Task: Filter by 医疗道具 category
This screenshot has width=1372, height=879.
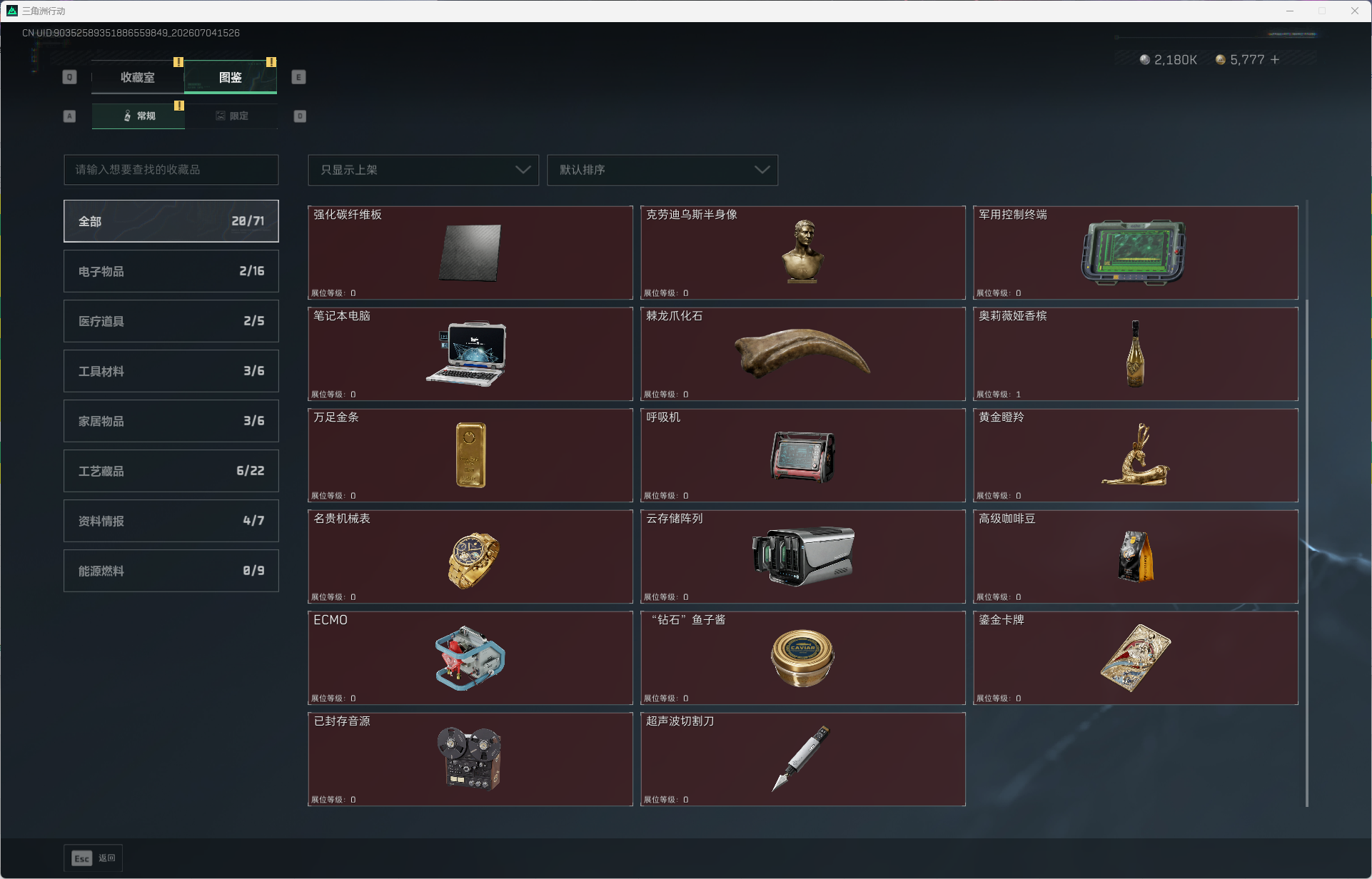Action: click(x=171, y=321)
